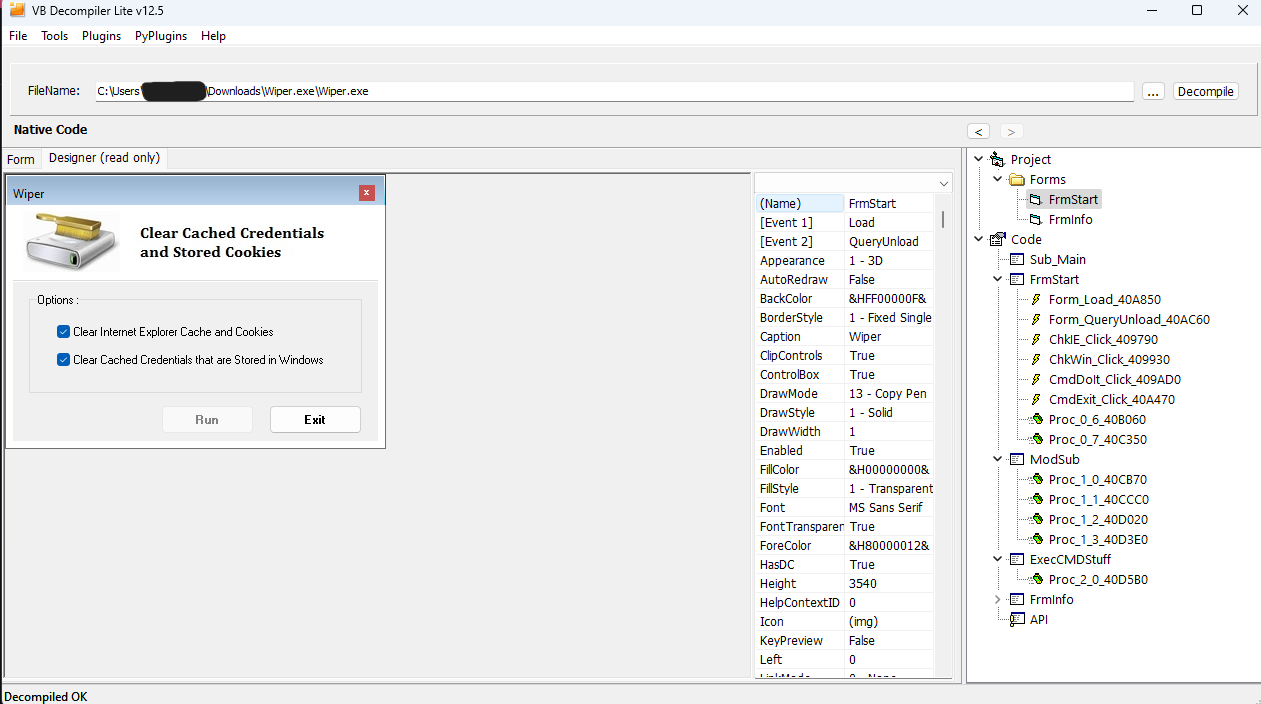Viewport: 1261px width, 704px height.
Task: Click the Proc_2_0_40D5B0 procedure icon
Action: tap(1036, 580)
